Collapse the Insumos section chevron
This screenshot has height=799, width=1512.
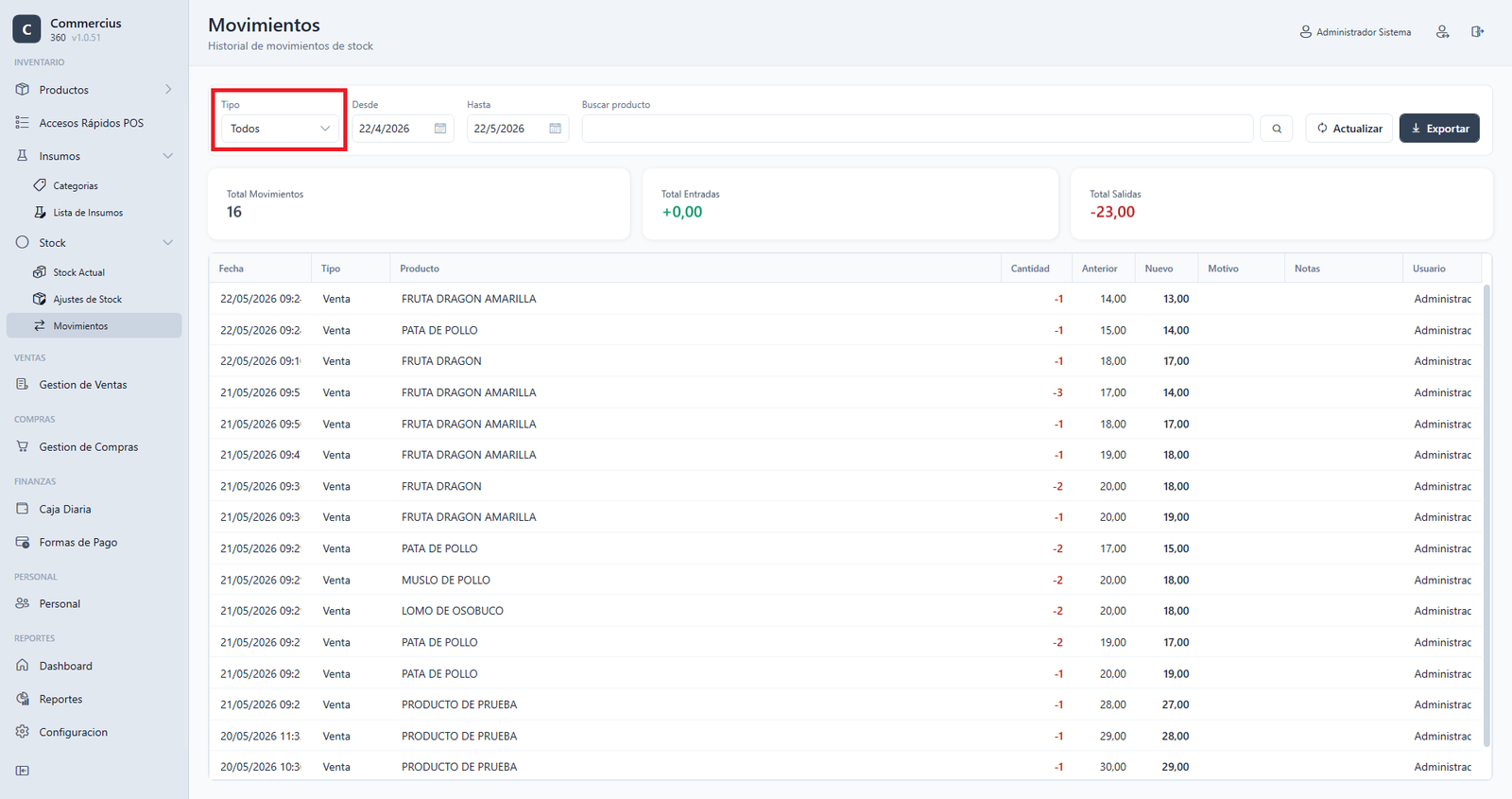pos(168,156)
